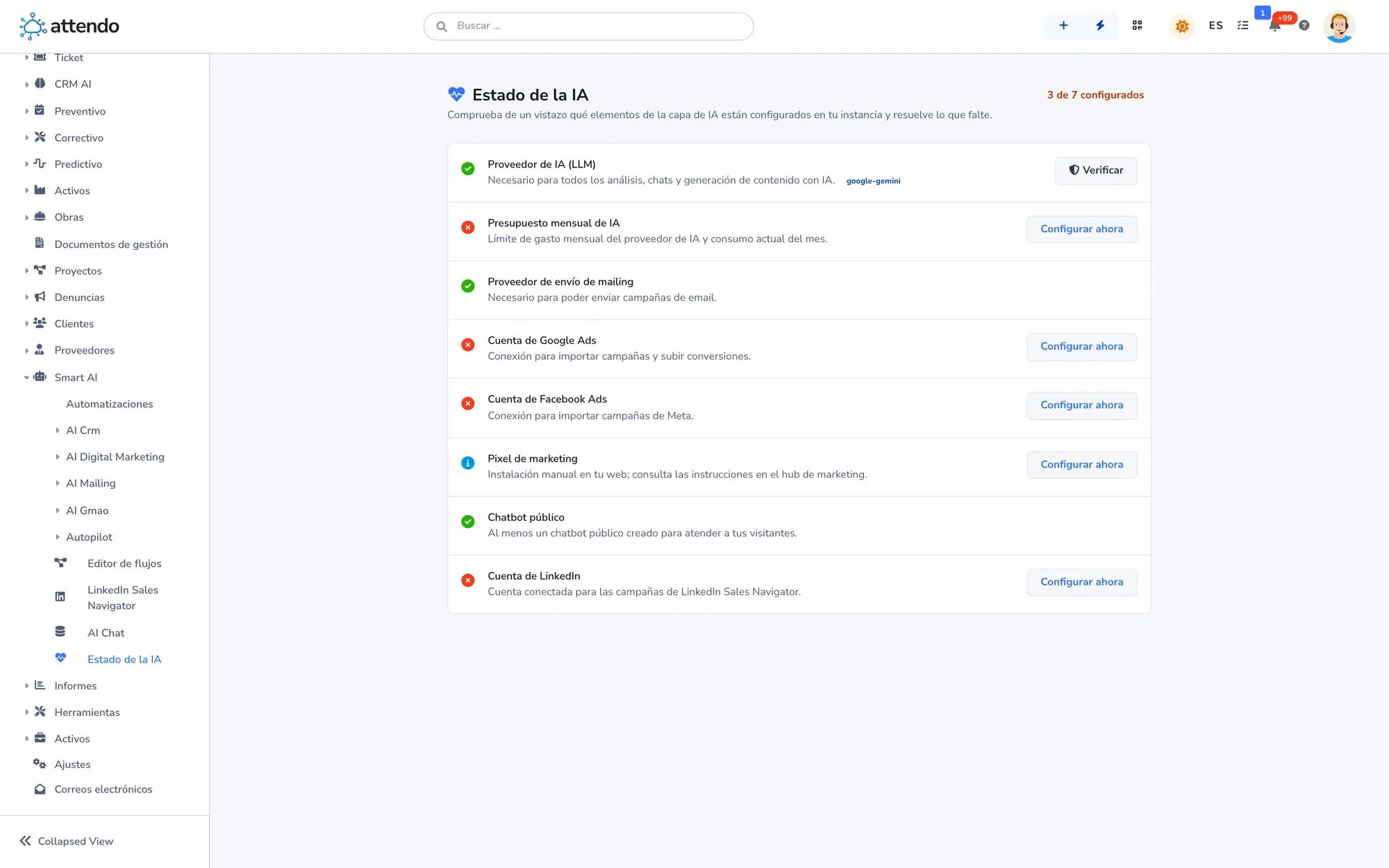Expand the Correctivo section arrow

[x=26, y=137]
